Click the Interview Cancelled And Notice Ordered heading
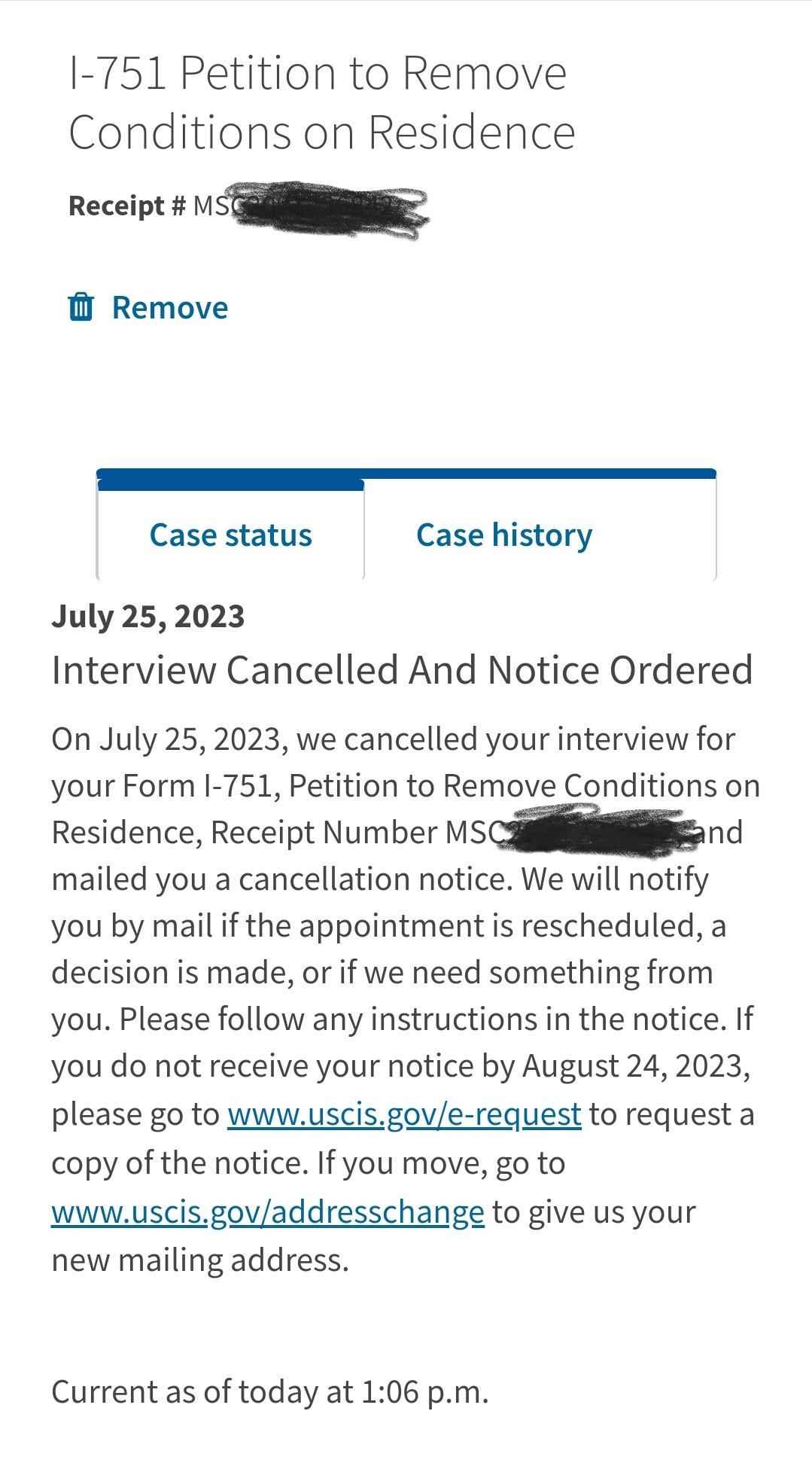812x1478 pixels. 402,669
